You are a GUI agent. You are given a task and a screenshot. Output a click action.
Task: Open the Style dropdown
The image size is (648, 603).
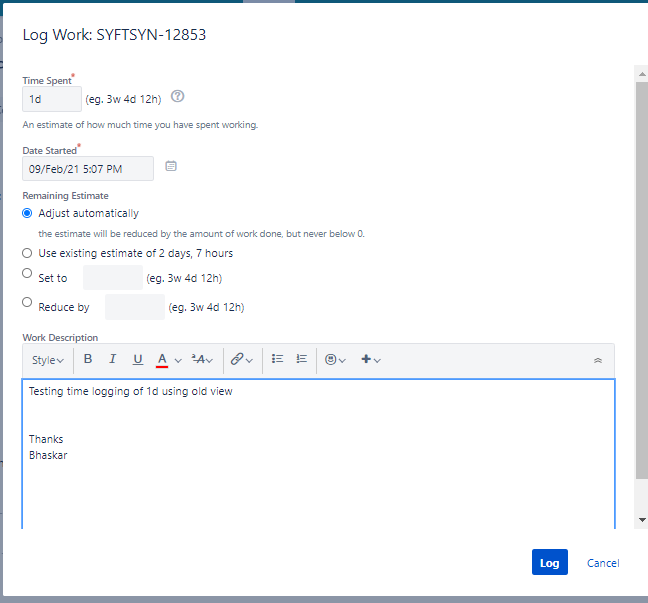pyautogui.click(x=48, y=360)
